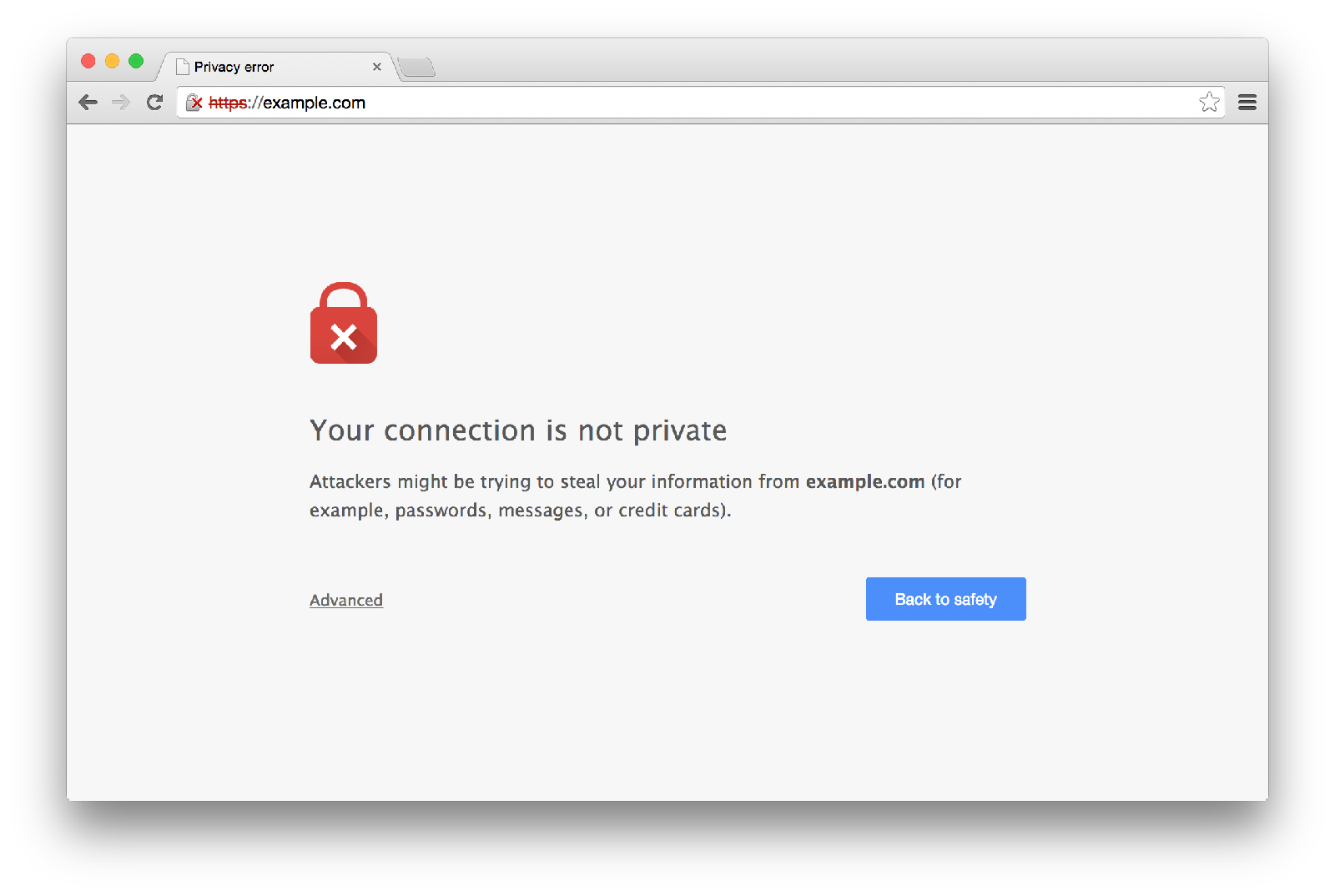This screenshot has height=896, width=1335.
Task: Bookmark this page with the star icon
Action: [1209, 103]
